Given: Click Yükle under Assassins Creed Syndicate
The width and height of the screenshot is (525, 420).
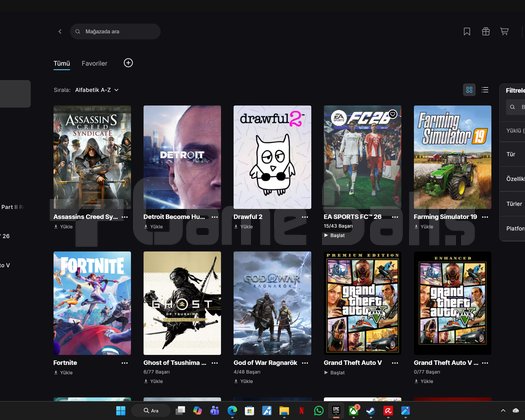Looking at the screenshot, I should (x=64, y=227).
